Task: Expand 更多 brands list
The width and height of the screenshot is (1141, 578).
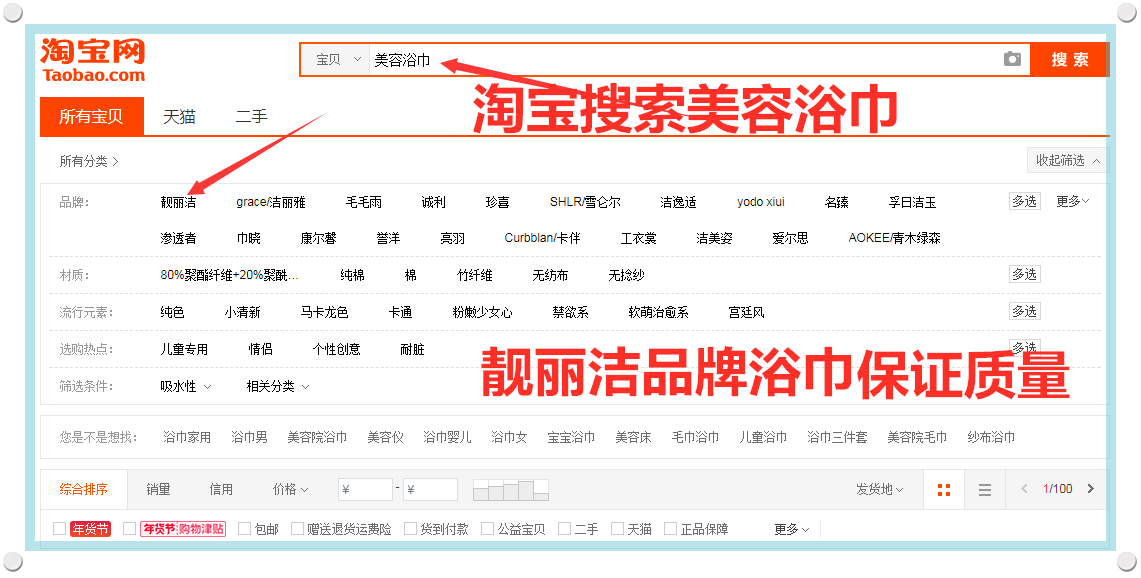Action: (1073, 202)
